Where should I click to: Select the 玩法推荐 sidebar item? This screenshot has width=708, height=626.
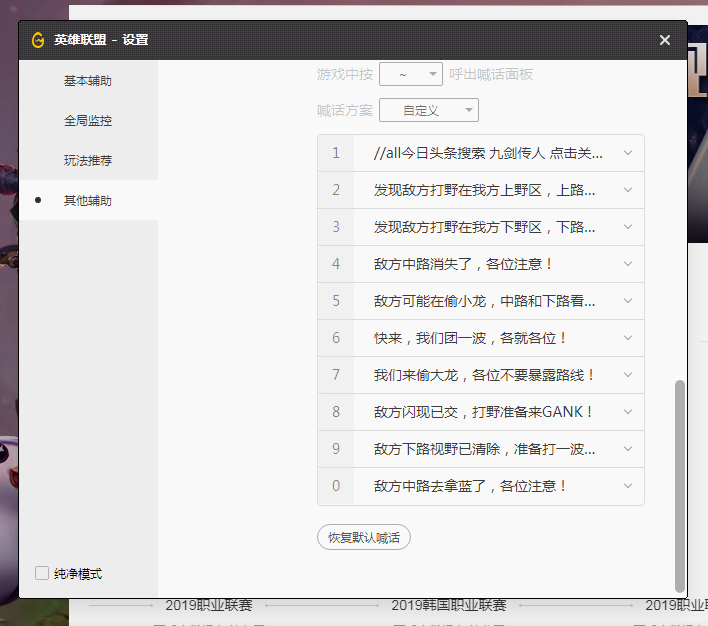tap(88, 160)
